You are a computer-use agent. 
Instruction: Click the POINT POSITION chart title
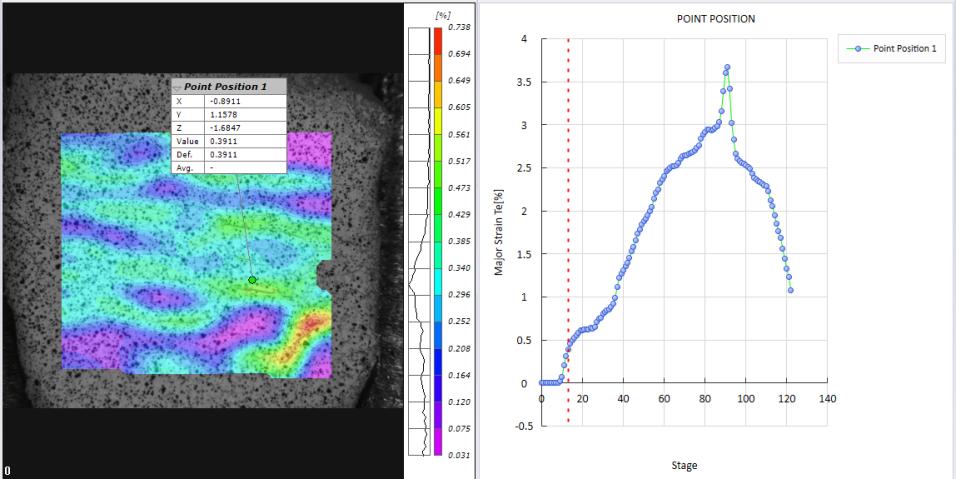(x=716, y=19)
